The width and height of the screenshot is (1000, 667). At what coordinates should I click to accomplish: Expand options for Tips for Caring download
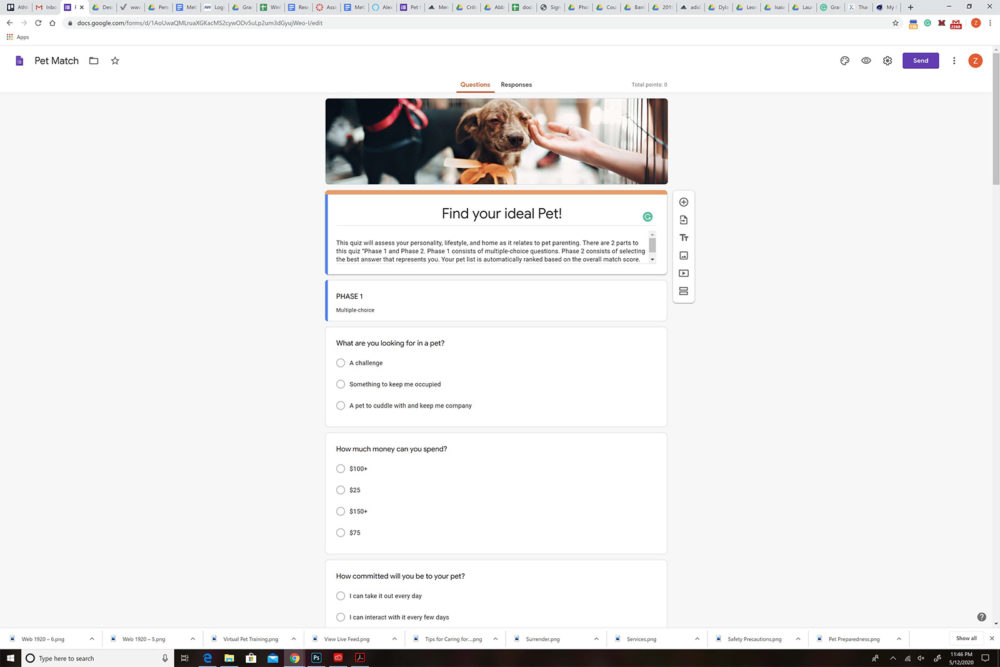click(495, 638)
